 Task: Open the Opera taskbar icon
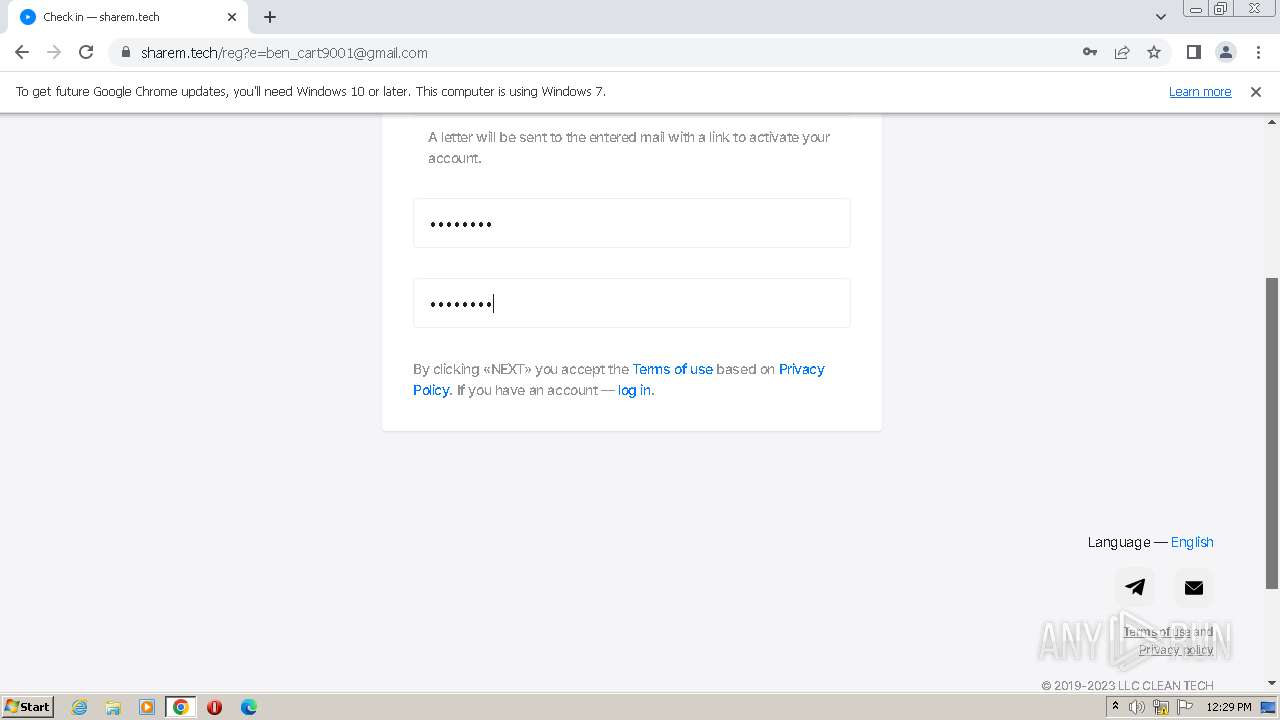click(x=214, y=707)
